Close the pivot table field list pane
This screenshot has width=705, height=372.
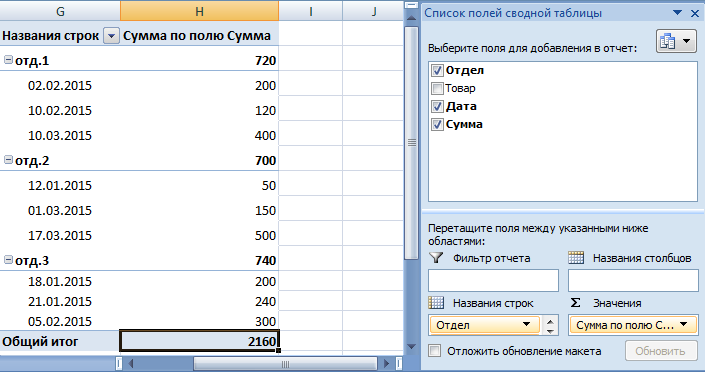pos(695,13)
